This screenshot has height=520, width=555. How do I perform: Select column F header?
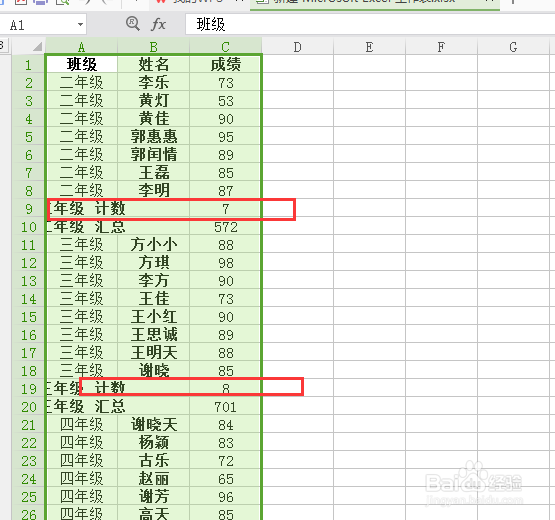(441, 46)
